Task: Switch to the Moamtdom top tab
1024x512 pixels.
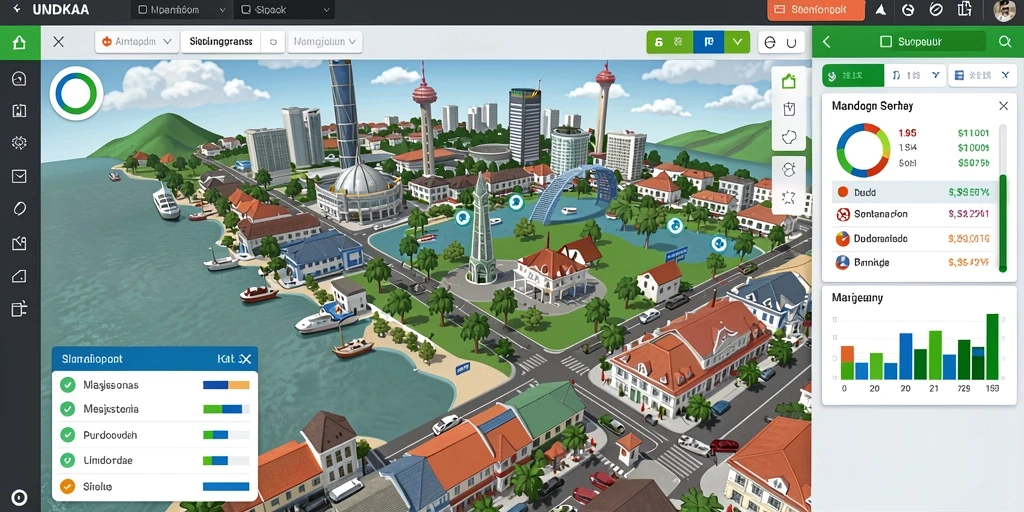Action: [x=182, y=10]
